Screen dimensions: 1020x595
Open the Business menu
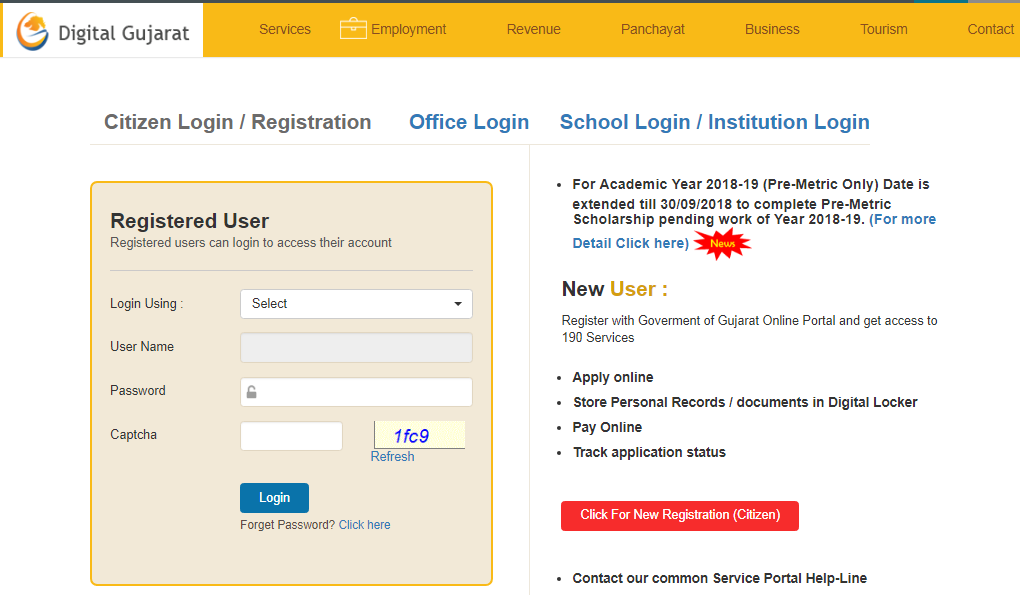coord(771,29)
